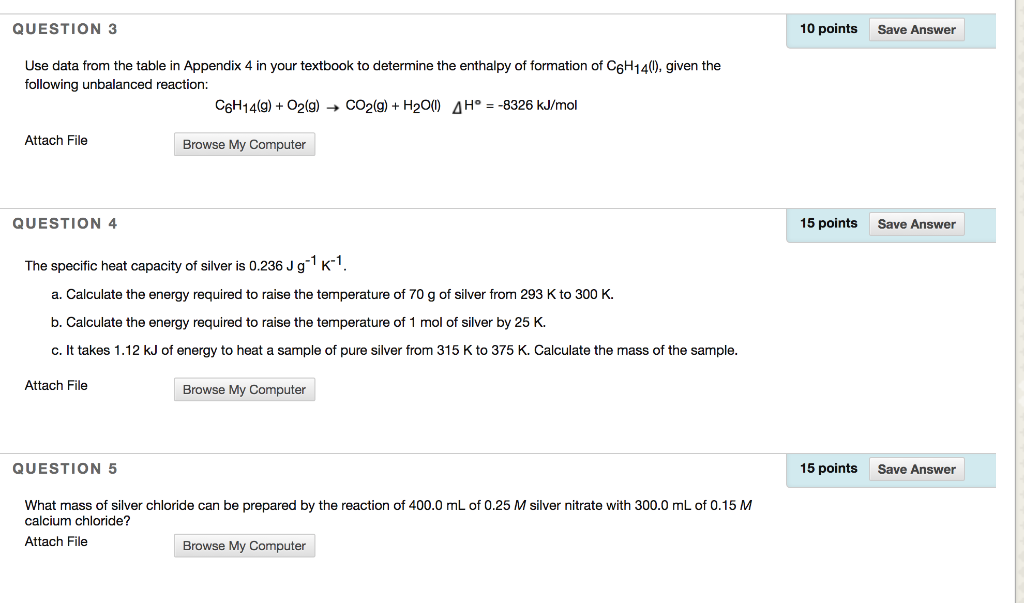Click the 10 points label for Question 3
This screenshot has width=1024, height=603.
pyautogui.click(x=828, y=29)
